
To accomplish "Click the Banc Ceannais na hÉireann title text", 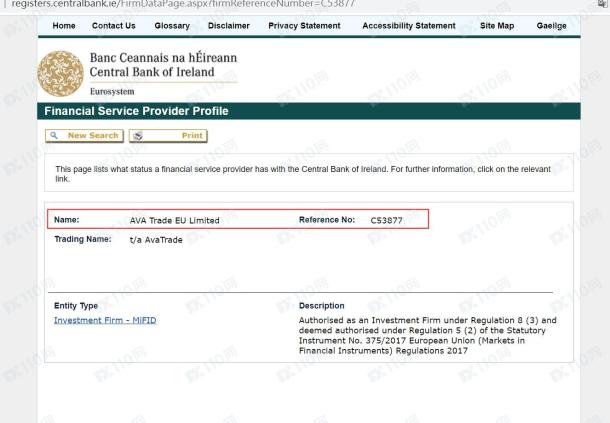I will (x=163, y=58).
